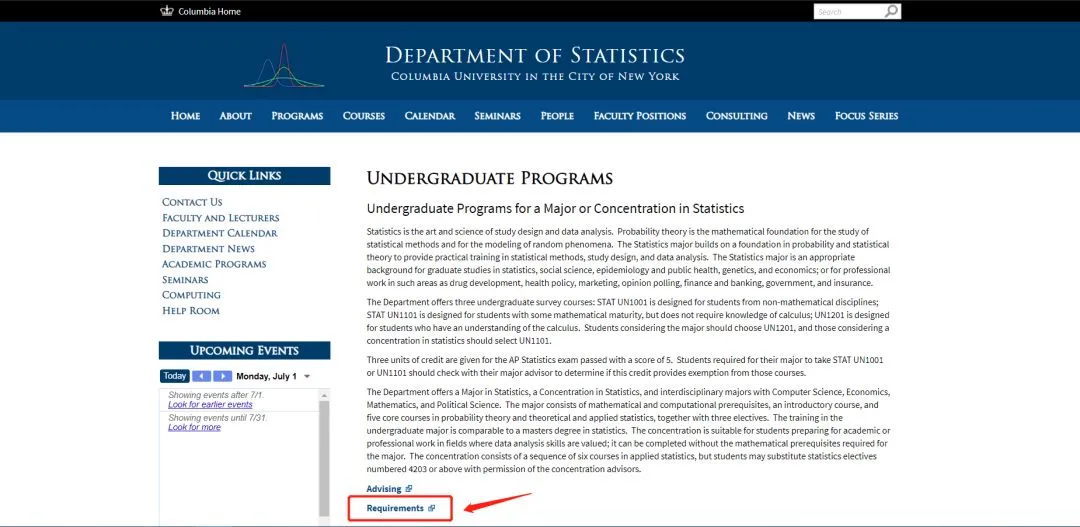The height and width of the screenshot is (527, 1080).
Task: Open the Help Room quick link
Action: [191, 311]
